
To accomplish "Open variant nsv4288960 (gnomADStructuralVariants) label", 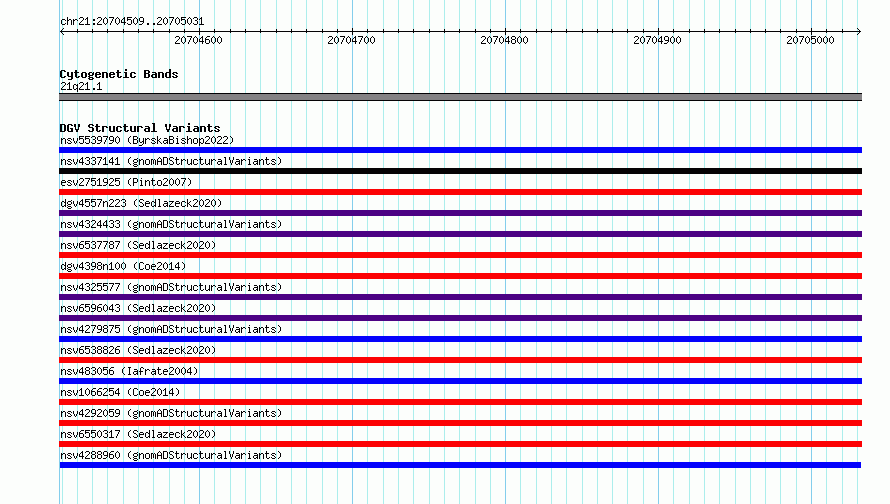I will [171, 455].
